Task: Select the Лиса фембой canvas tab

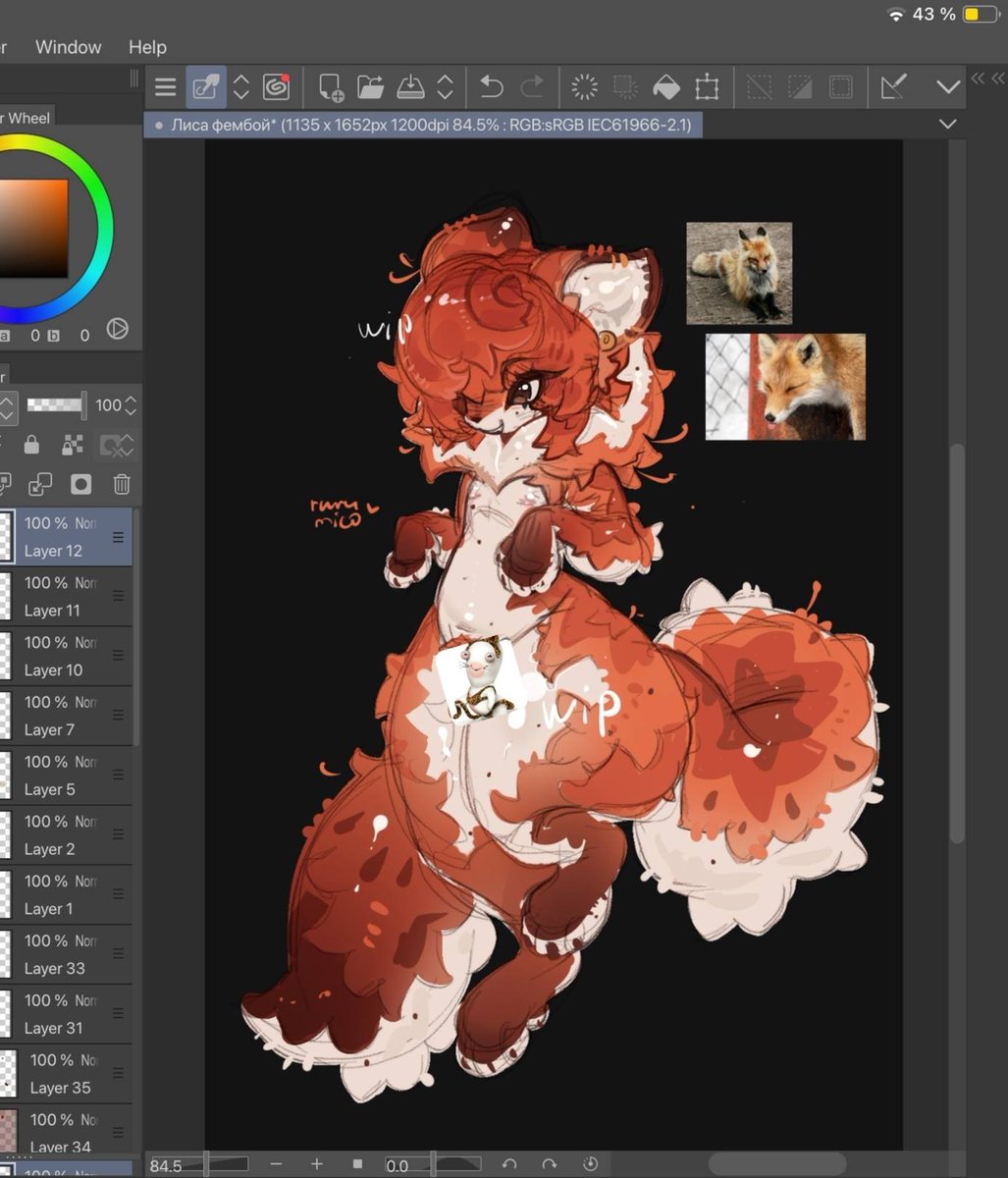Action: click(x=423, y=125)
